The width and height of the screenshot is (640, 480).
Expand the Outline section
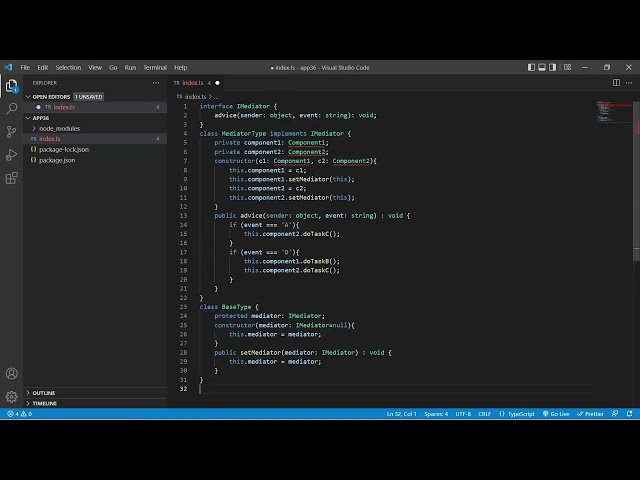(28, 393)
